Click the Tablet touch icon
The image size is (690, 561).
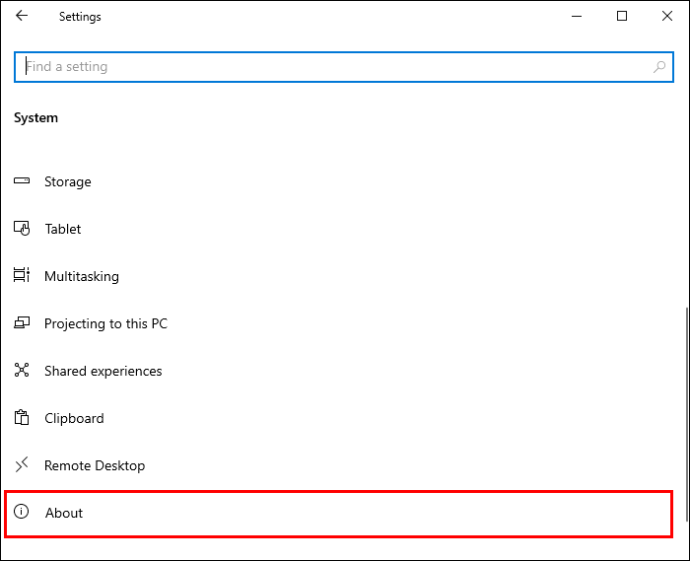tap(22, 228)
